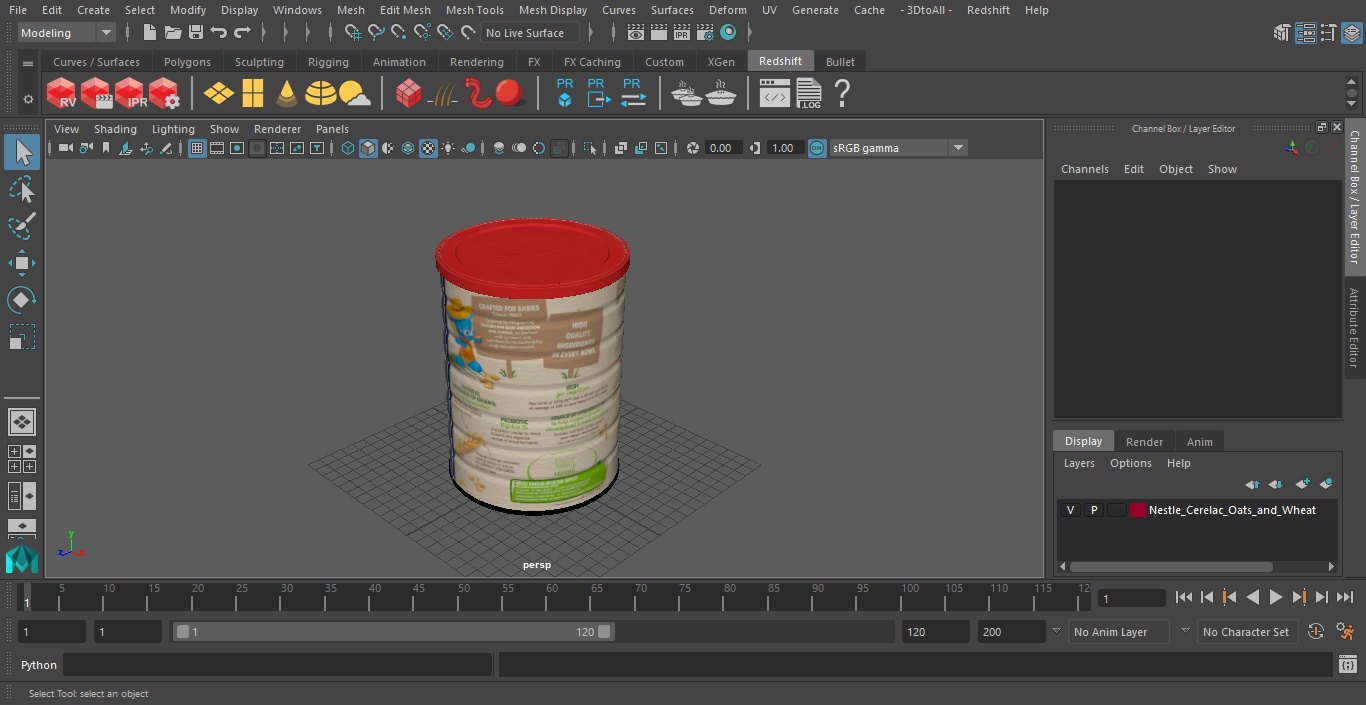
Task: Click the layer list horizontal scrollbar
Action: [x=1172, y=567]
